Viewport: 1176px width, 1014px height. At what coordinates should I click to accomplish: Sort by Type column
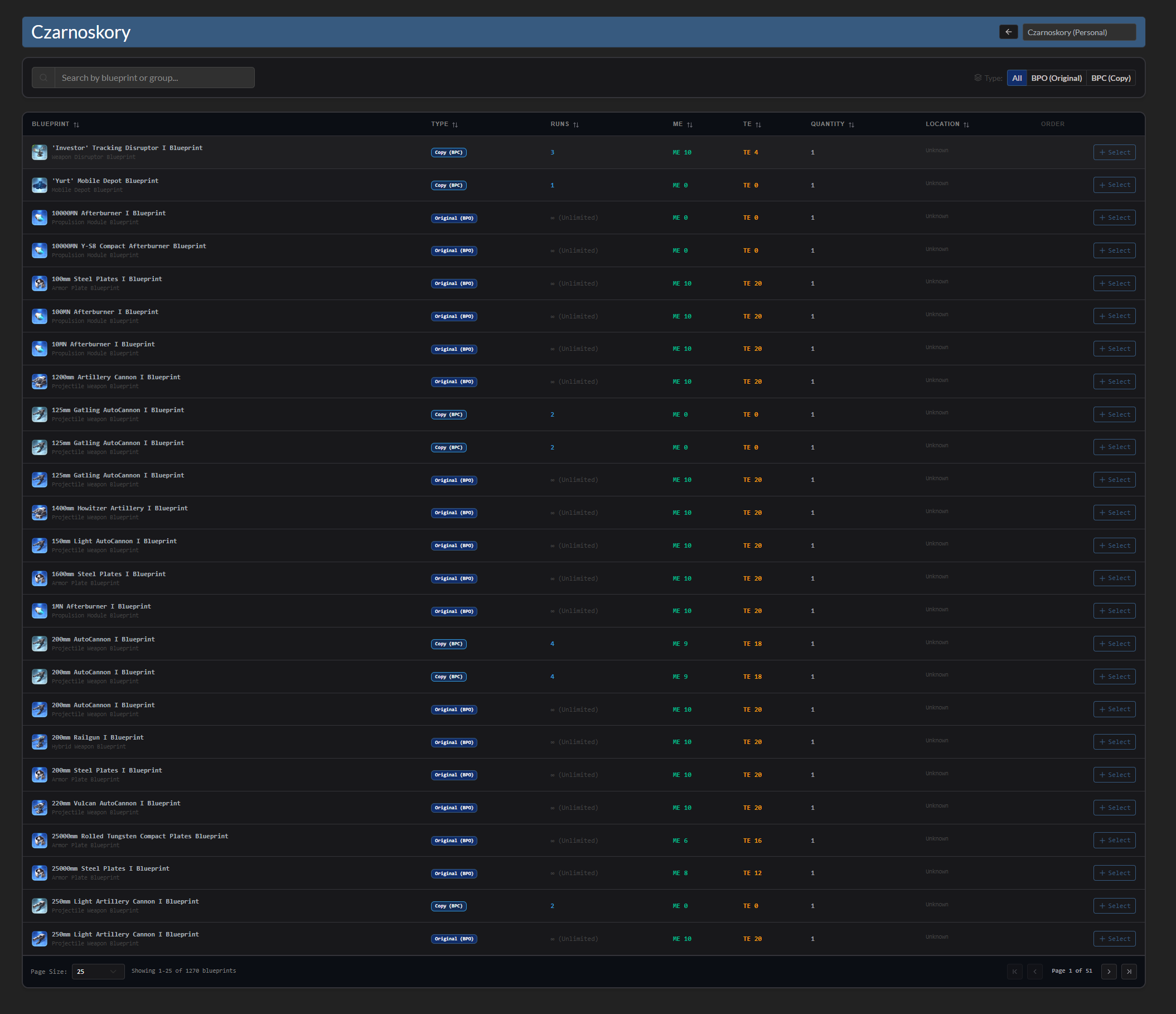pos(444,124)
